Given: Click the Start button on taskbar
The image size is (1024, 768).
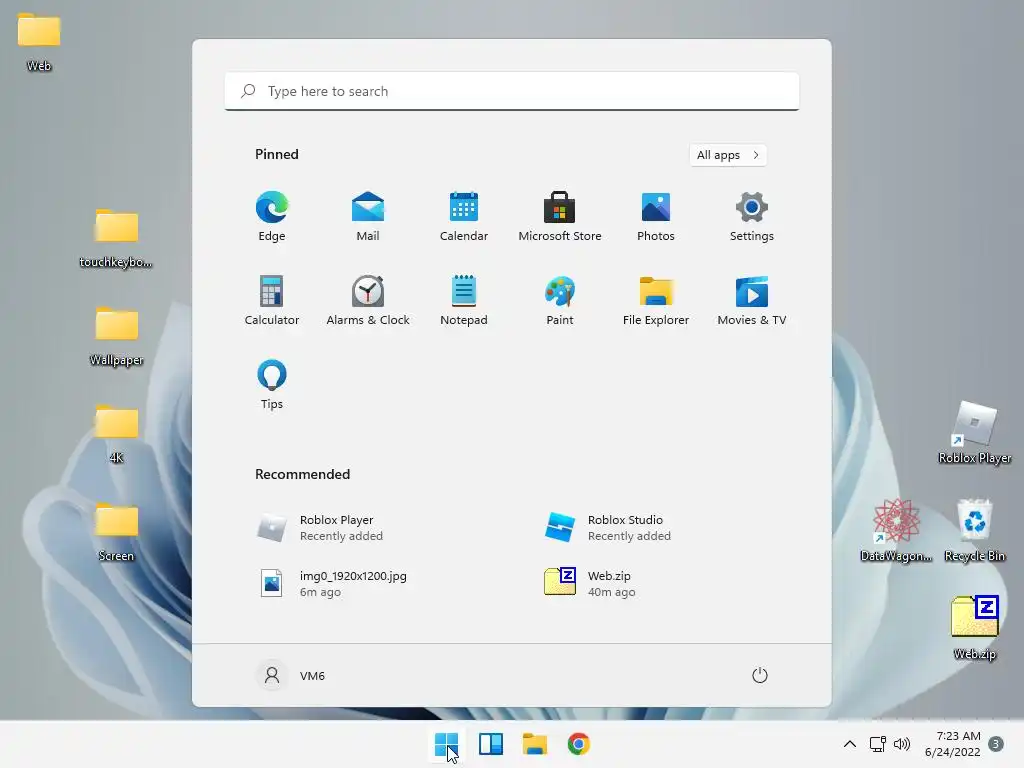Looking at the screenshot, I should [x=447, y=744].
